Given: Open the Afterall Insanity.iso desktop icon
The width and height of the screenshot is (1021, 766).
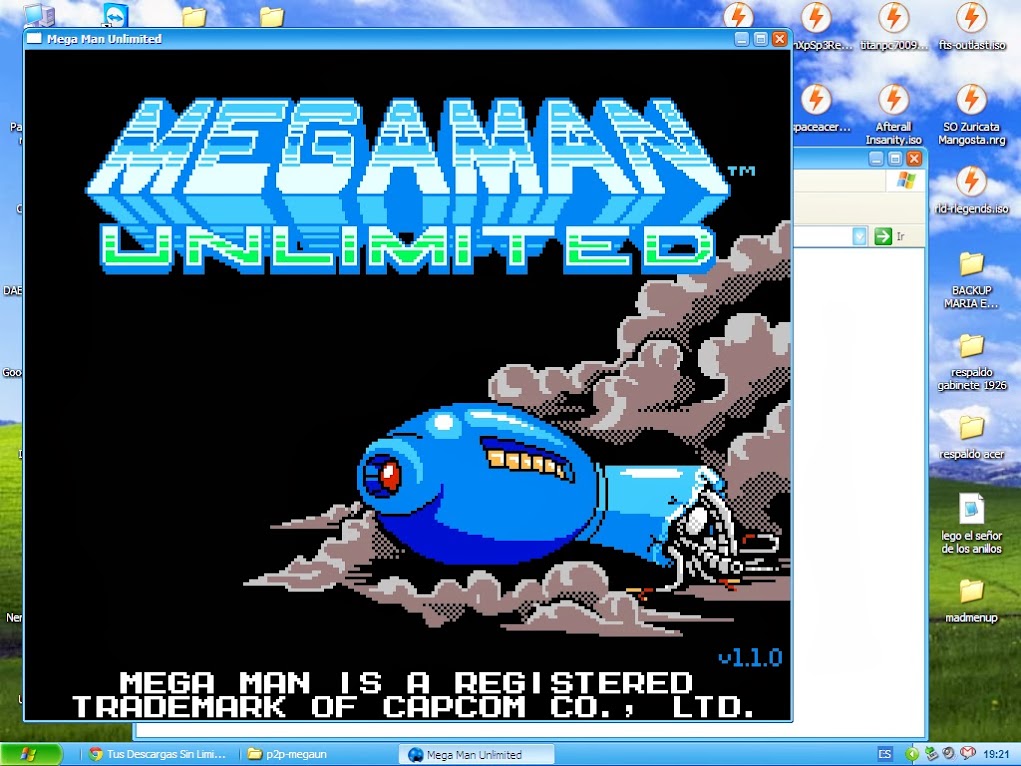Looking at the screenshot, I should tap(893, 115).
